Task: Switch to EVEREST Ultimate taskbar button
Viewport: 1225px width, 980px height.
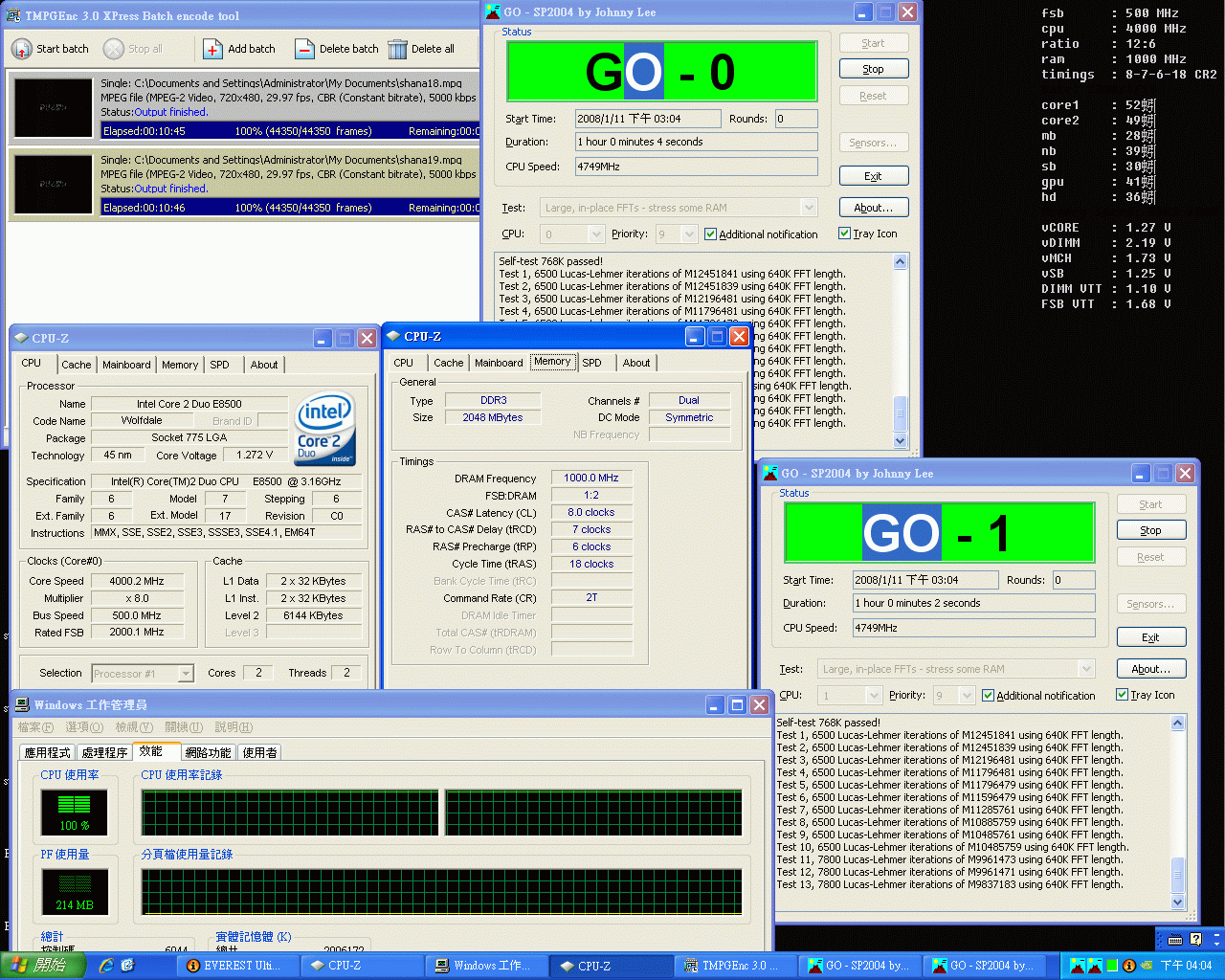Action: [x=239, y=966]
